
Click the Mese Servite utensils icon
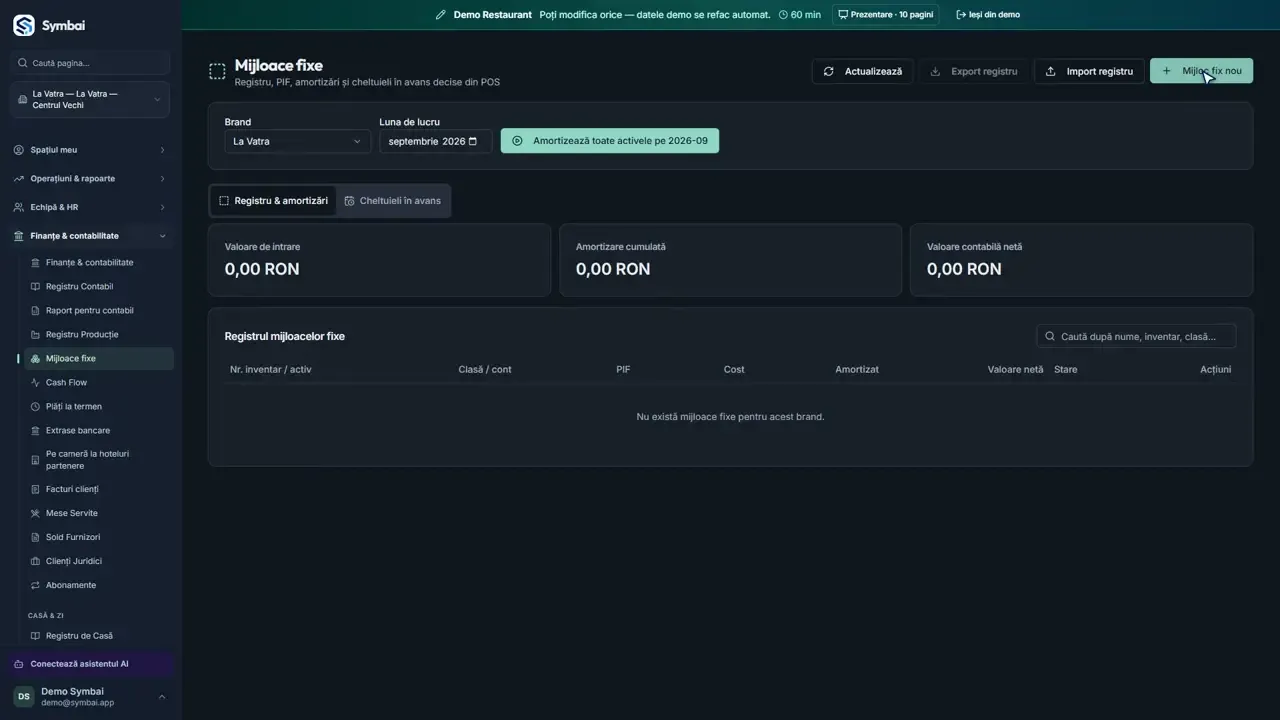(36, 514)
